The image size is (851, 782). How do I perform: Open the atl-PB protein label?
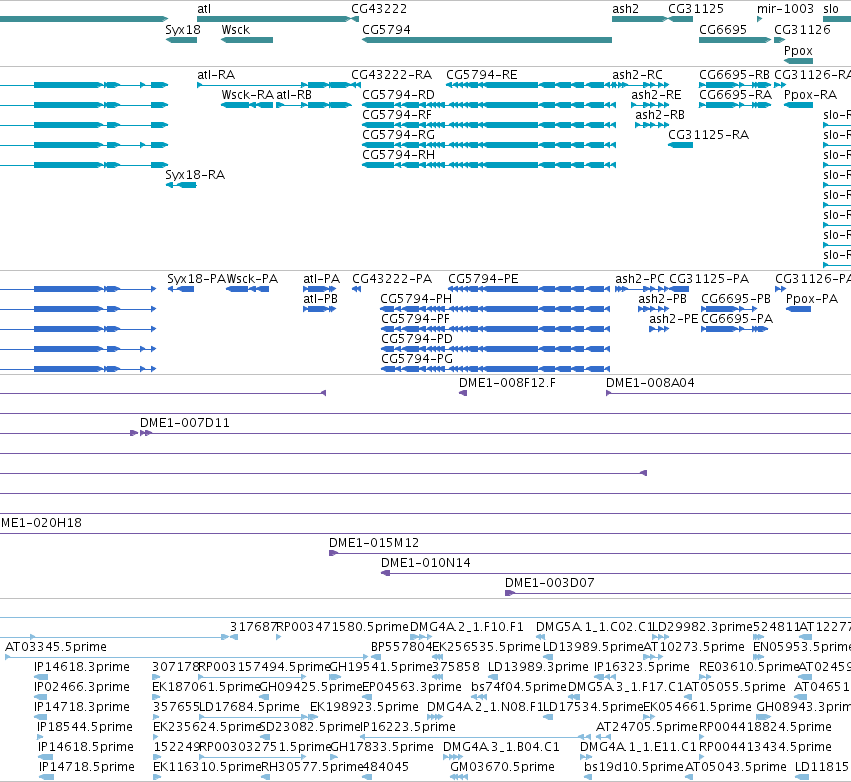[320, 299]
